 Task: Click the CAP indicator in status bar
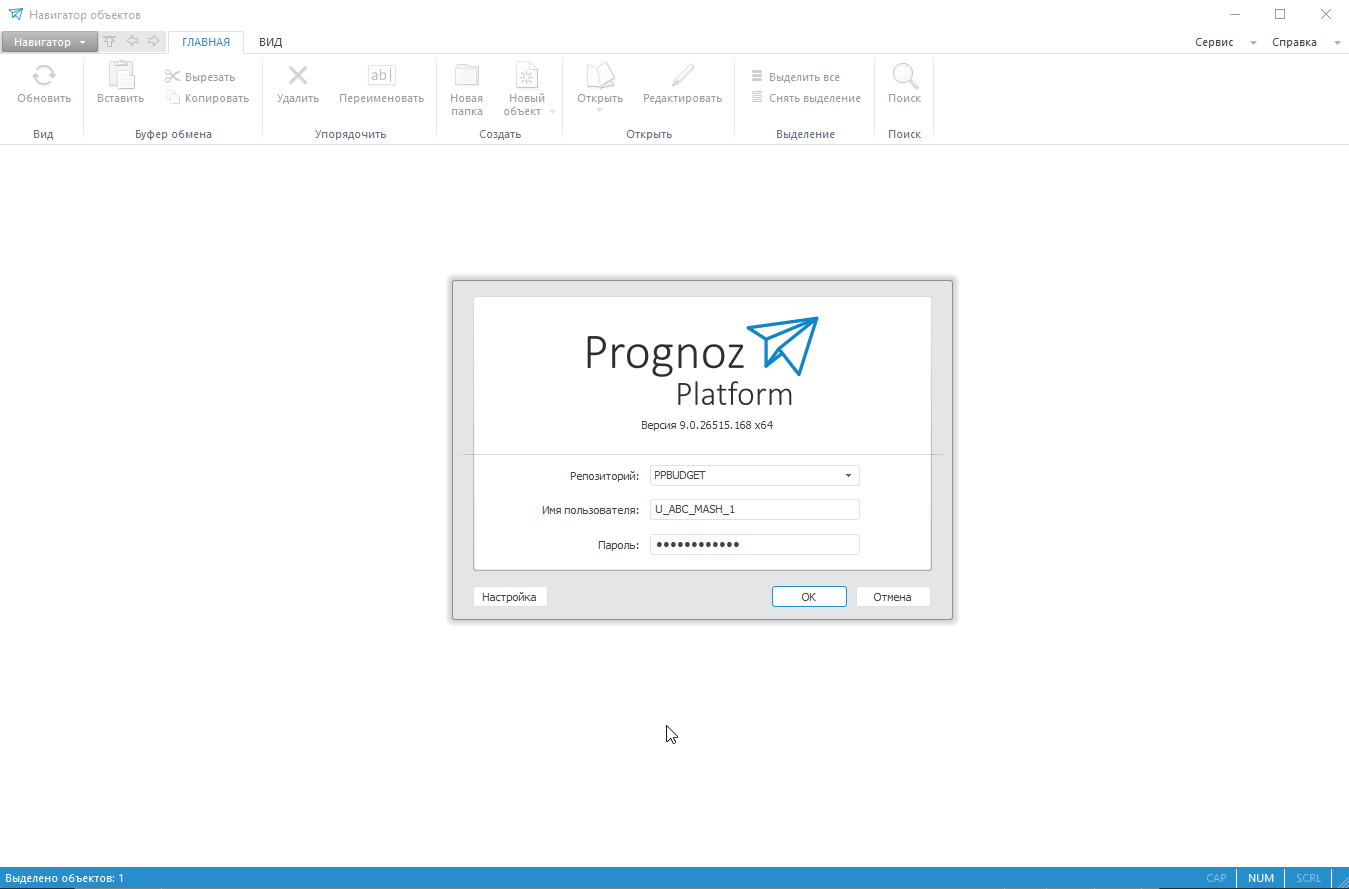pyautogui.click(x=1216, y=878)
